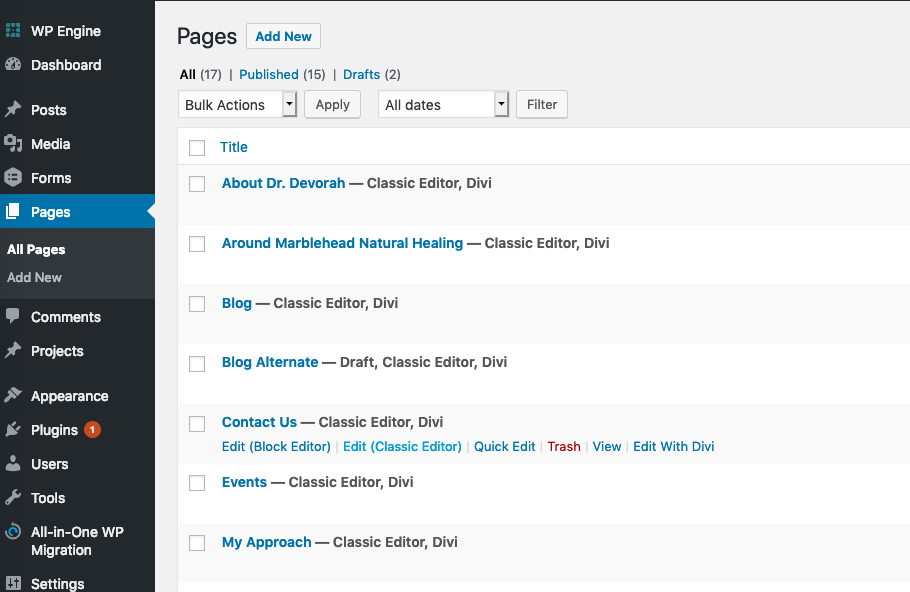Show only Published pages
This screenshot has width=910, height=592.
tap(269, 74)
